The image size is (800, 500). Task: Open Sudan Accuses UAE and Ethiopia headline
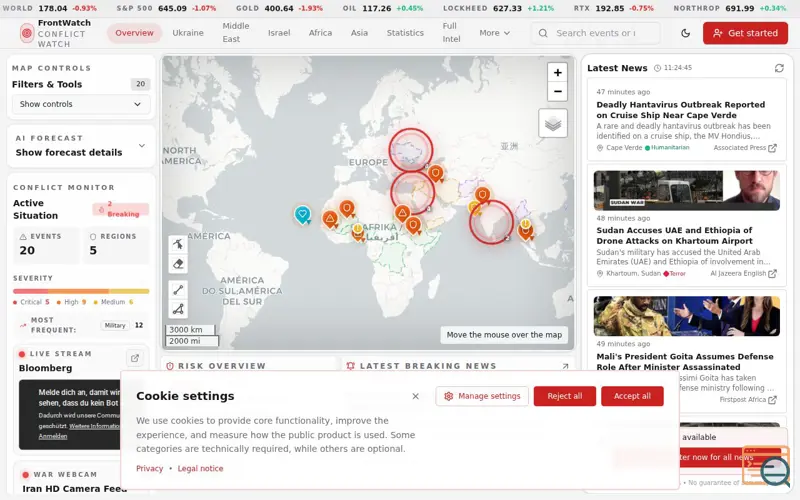(x=674, y=236)
